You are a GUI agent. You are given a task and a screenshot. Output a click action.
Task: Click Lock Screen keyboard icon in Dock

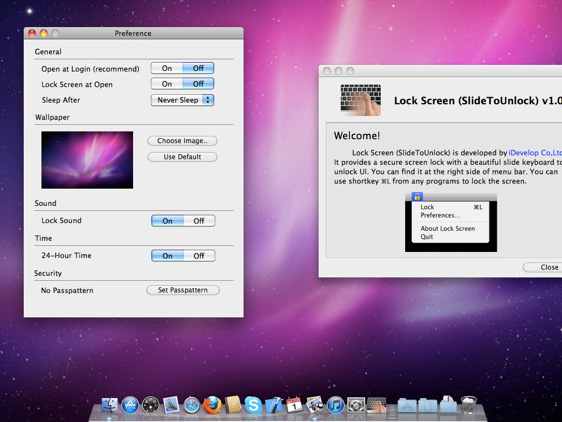tap(376, 405)
